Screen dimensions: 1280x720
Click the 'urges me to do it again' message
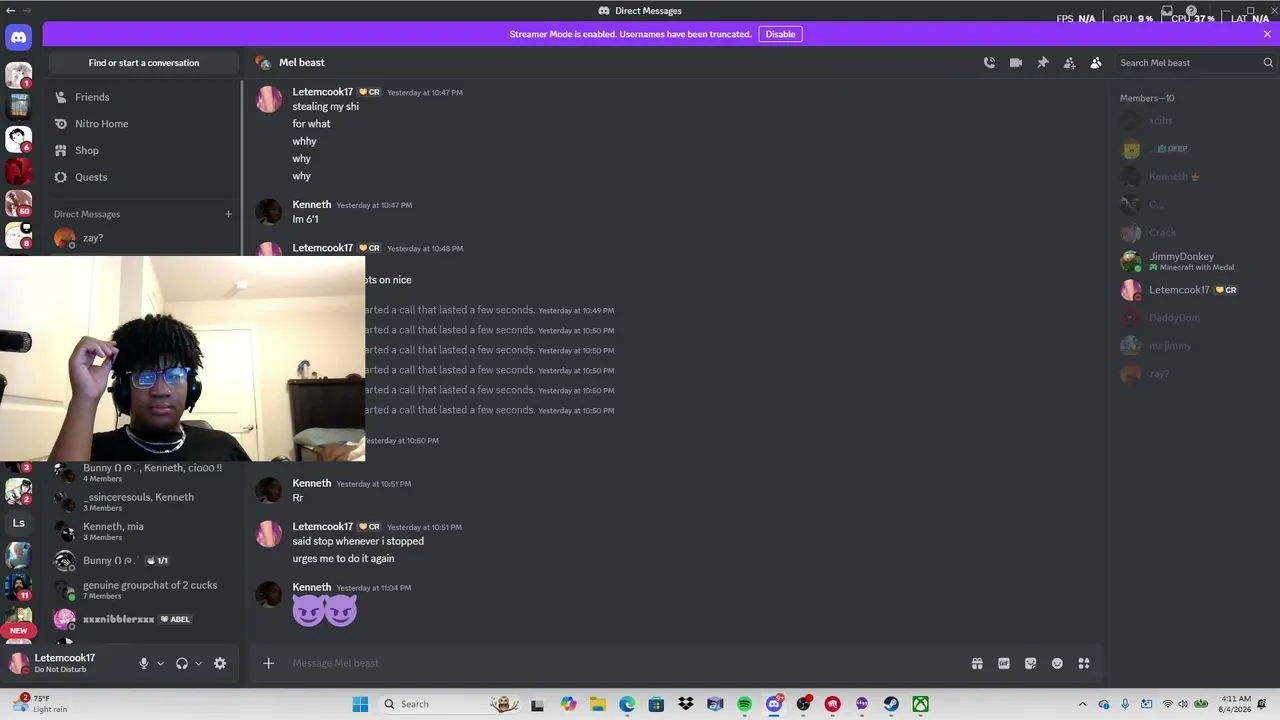tap(343, 559)
